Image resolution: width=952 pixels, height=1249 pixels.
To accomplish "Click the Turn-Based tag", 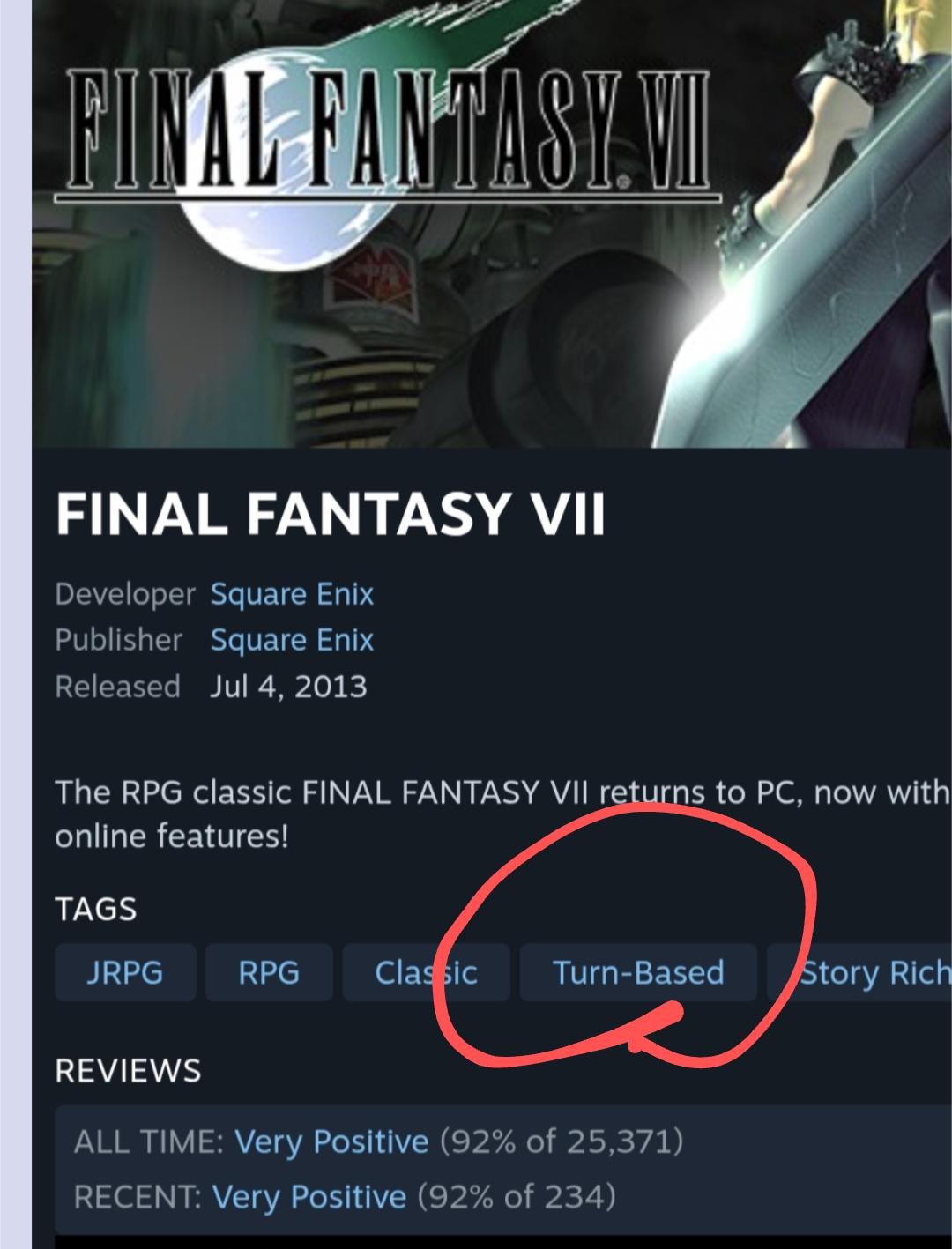I will 638,972.
